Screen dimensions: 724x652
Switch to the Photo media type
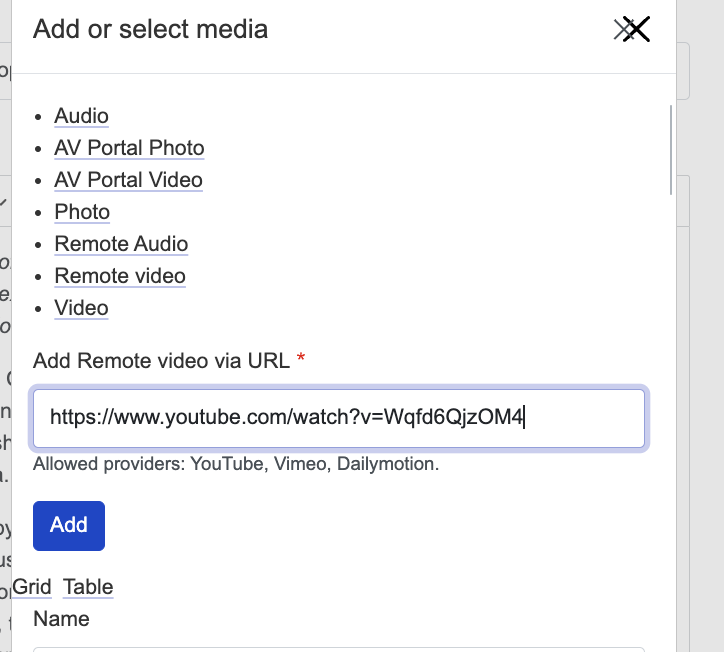coord(82,212)
